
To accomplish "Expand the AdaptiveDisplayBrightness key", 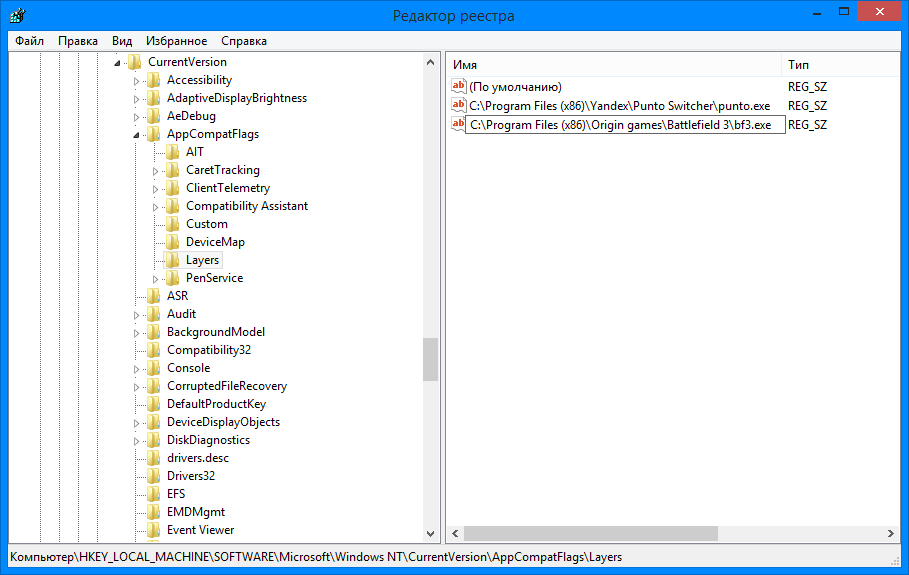I will click(136, 99).
